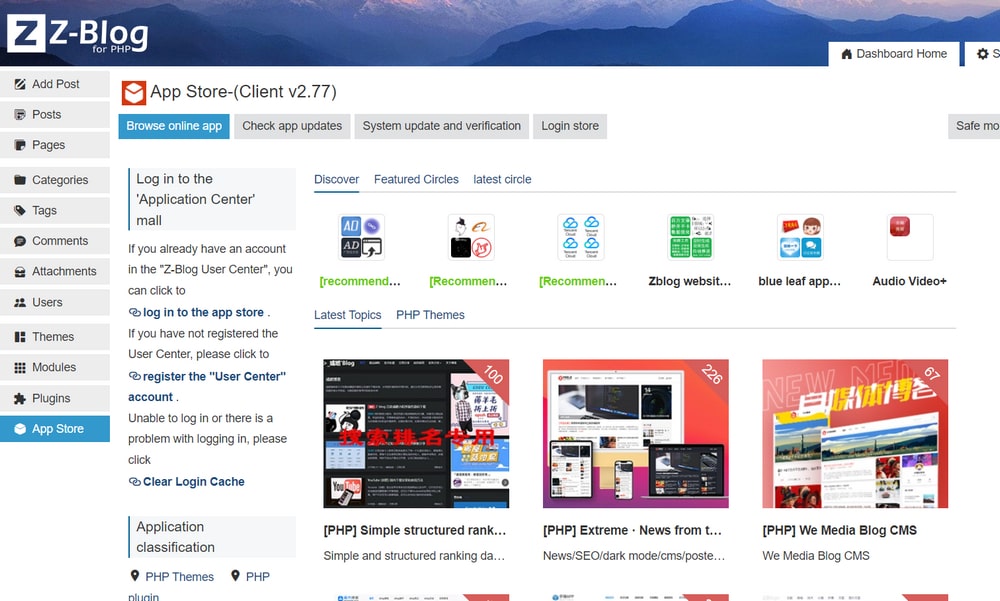Open the AD advertising app circle icon
1000x601 pixels.
(361, 237)
